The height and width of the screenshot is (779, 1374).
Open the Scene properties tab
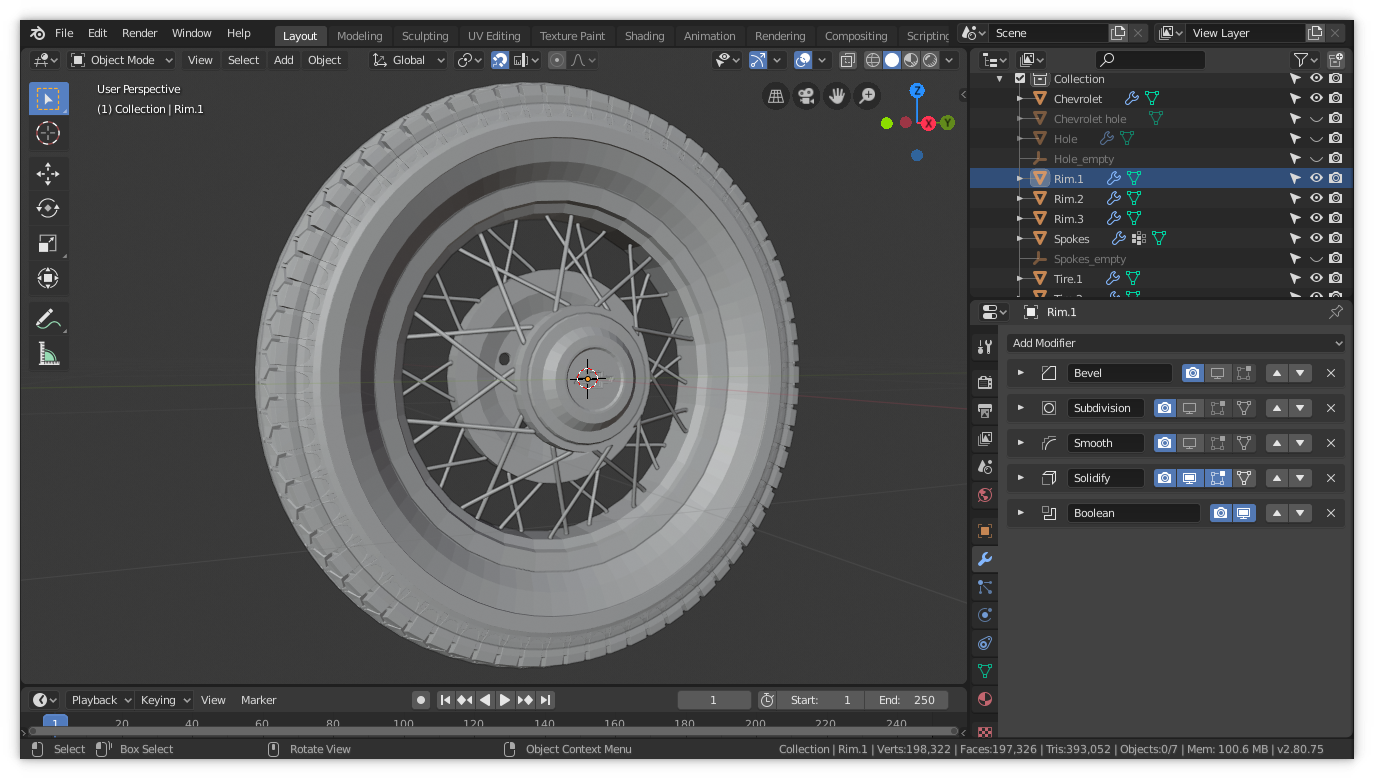[984, 466]
